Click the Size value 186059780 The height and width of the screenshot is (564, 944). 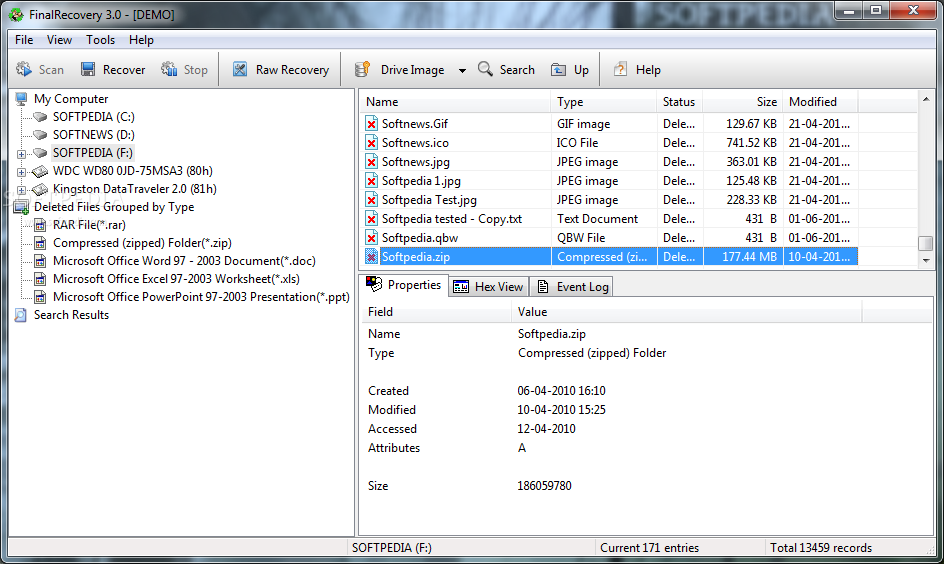[x=544, y=486]
